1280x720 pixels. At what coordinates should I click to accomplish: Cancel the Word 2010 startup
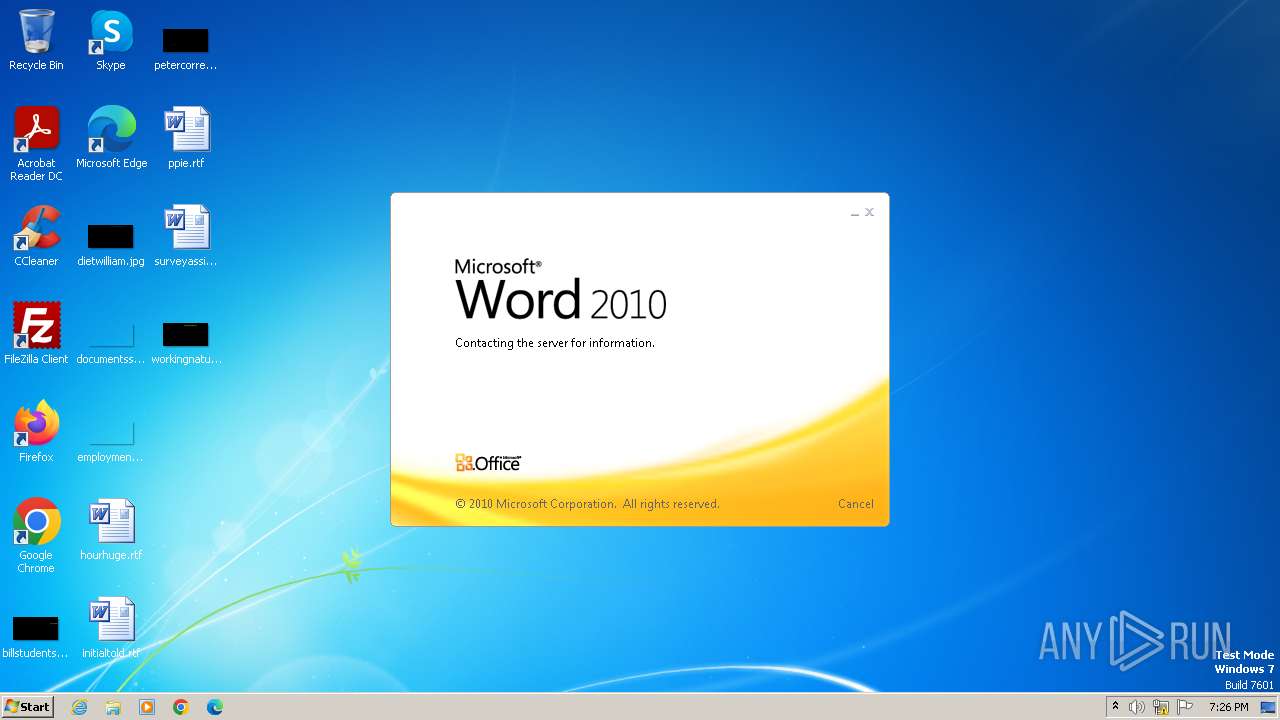[856, 504]
